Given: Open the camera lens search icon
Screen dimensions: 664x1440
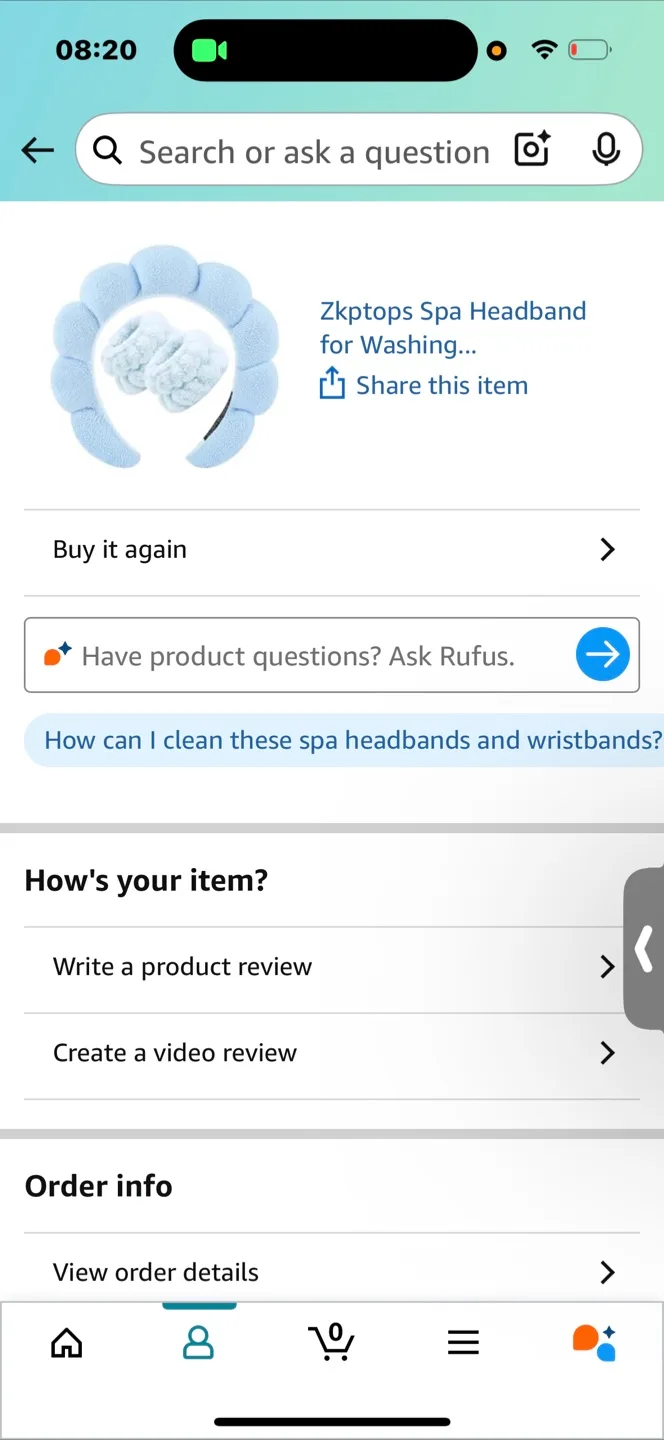Looking at the screenshot, I should click(x=533, y=150).
